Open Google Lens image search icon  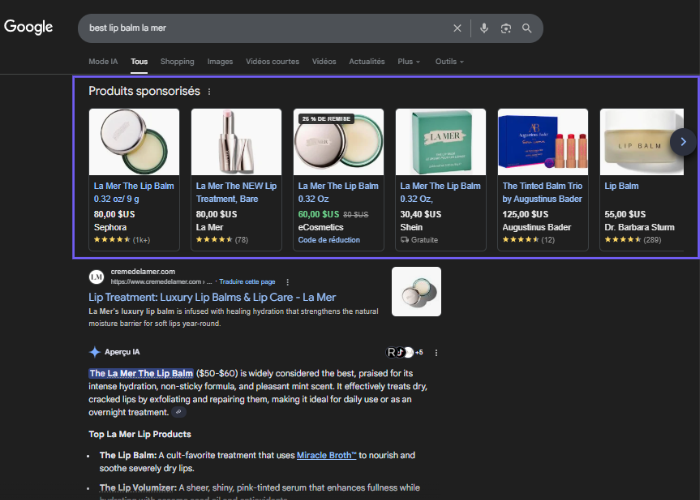(x=506, y=28)
